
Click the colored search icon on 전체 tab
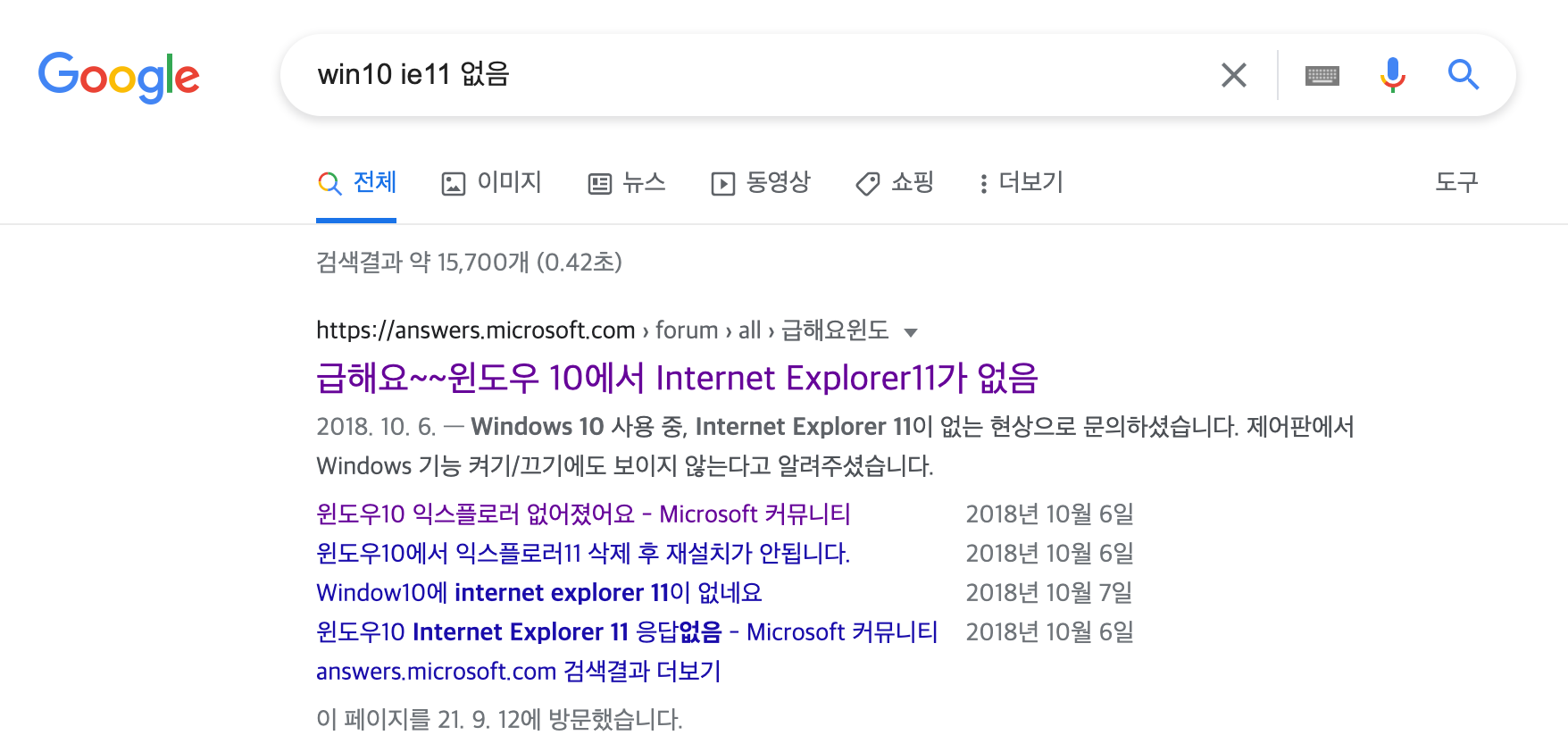point(329,184)
